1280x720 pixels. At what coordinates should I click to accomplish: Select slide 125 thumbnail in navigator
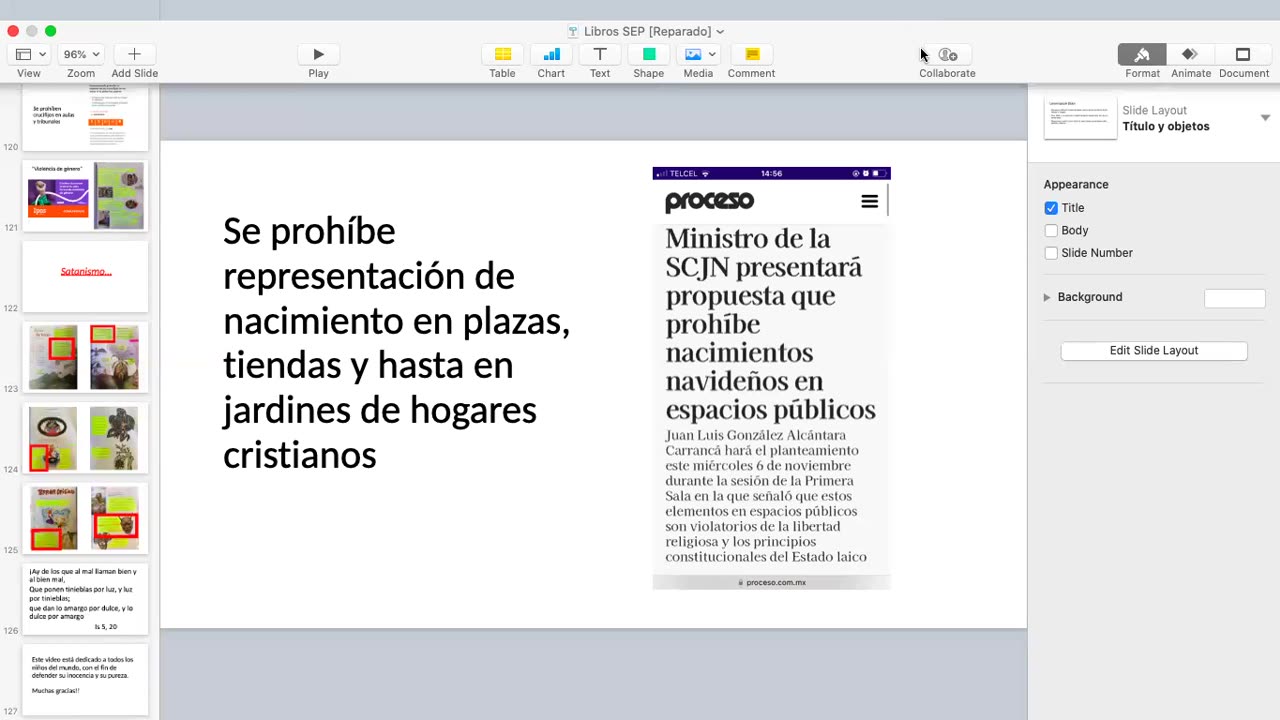click(x=85, y=518)
